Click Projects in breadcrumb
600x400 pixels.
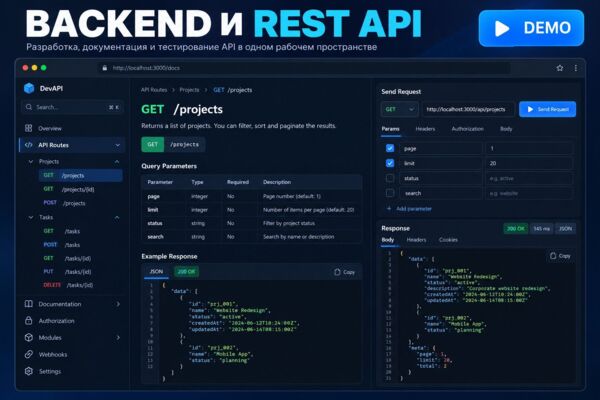click(189, 90)
